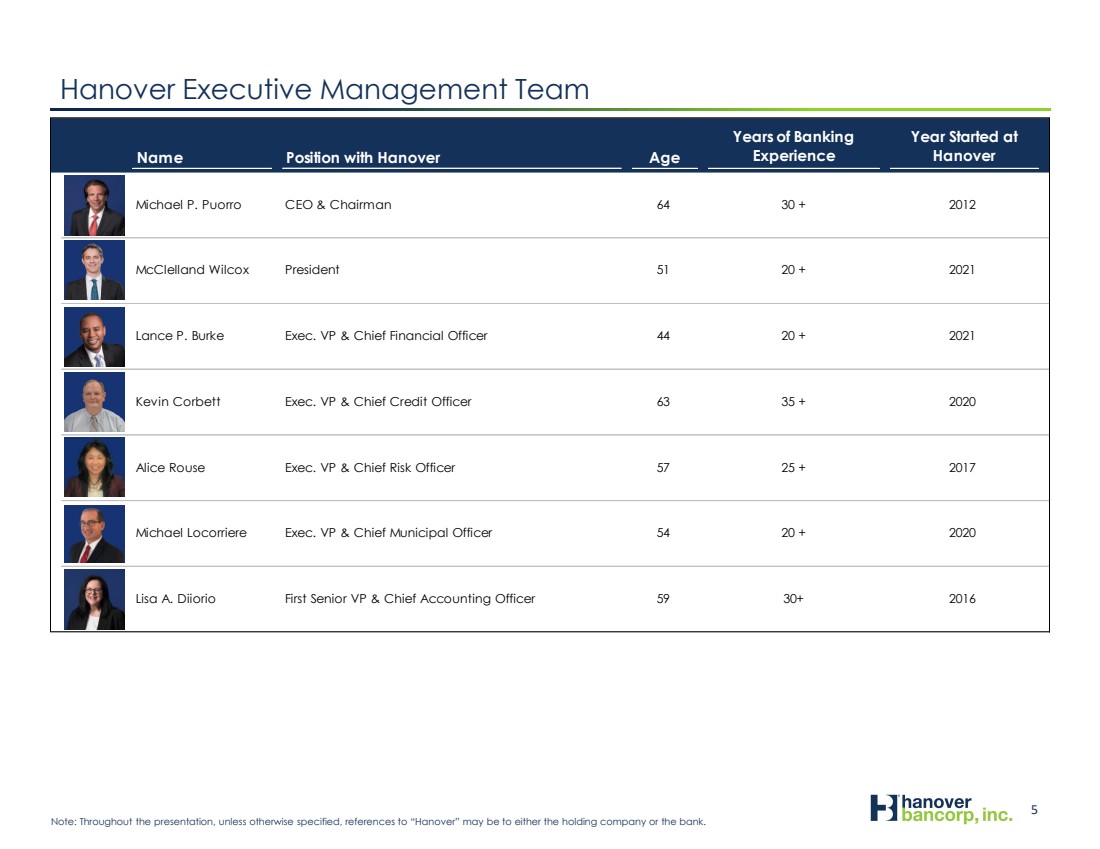Click start year "2012" in Puorro's row
The image size is (1100, 849).
(x=962, y=205)
